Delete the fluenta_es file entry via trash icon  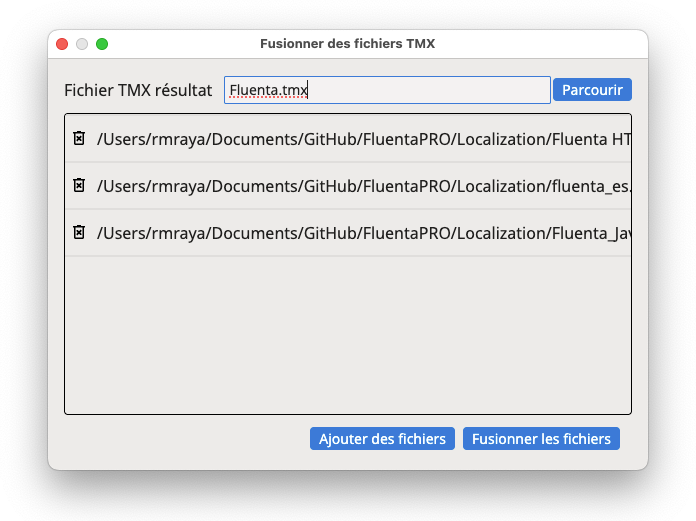coord(79,185)
